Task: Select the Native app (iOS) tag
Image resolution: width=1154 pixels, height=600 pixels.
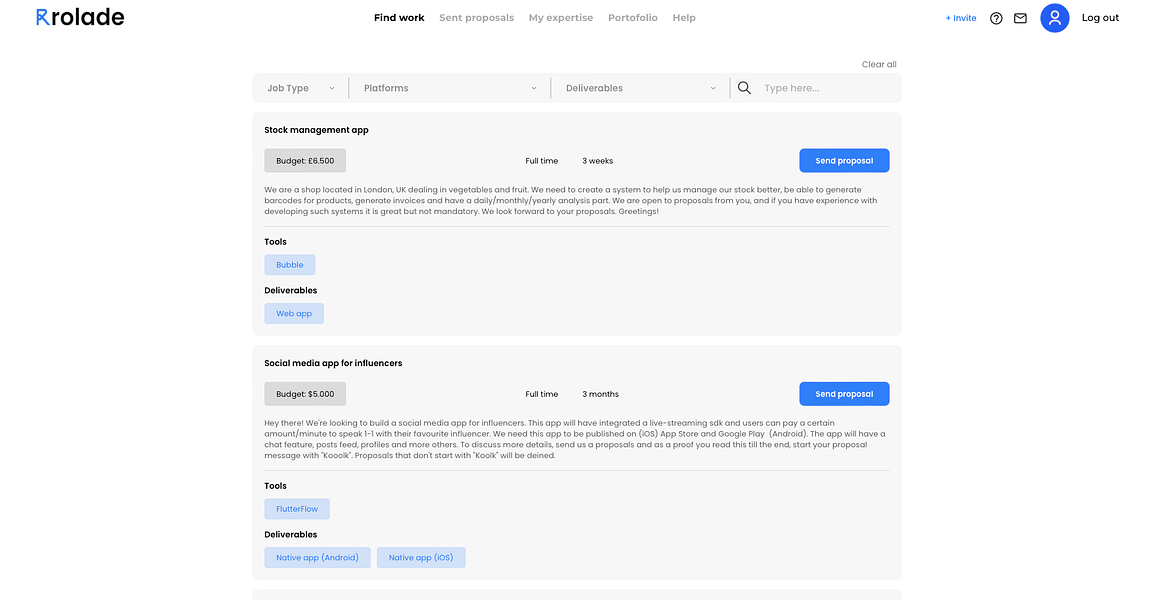Action: (x=421, y=557)
